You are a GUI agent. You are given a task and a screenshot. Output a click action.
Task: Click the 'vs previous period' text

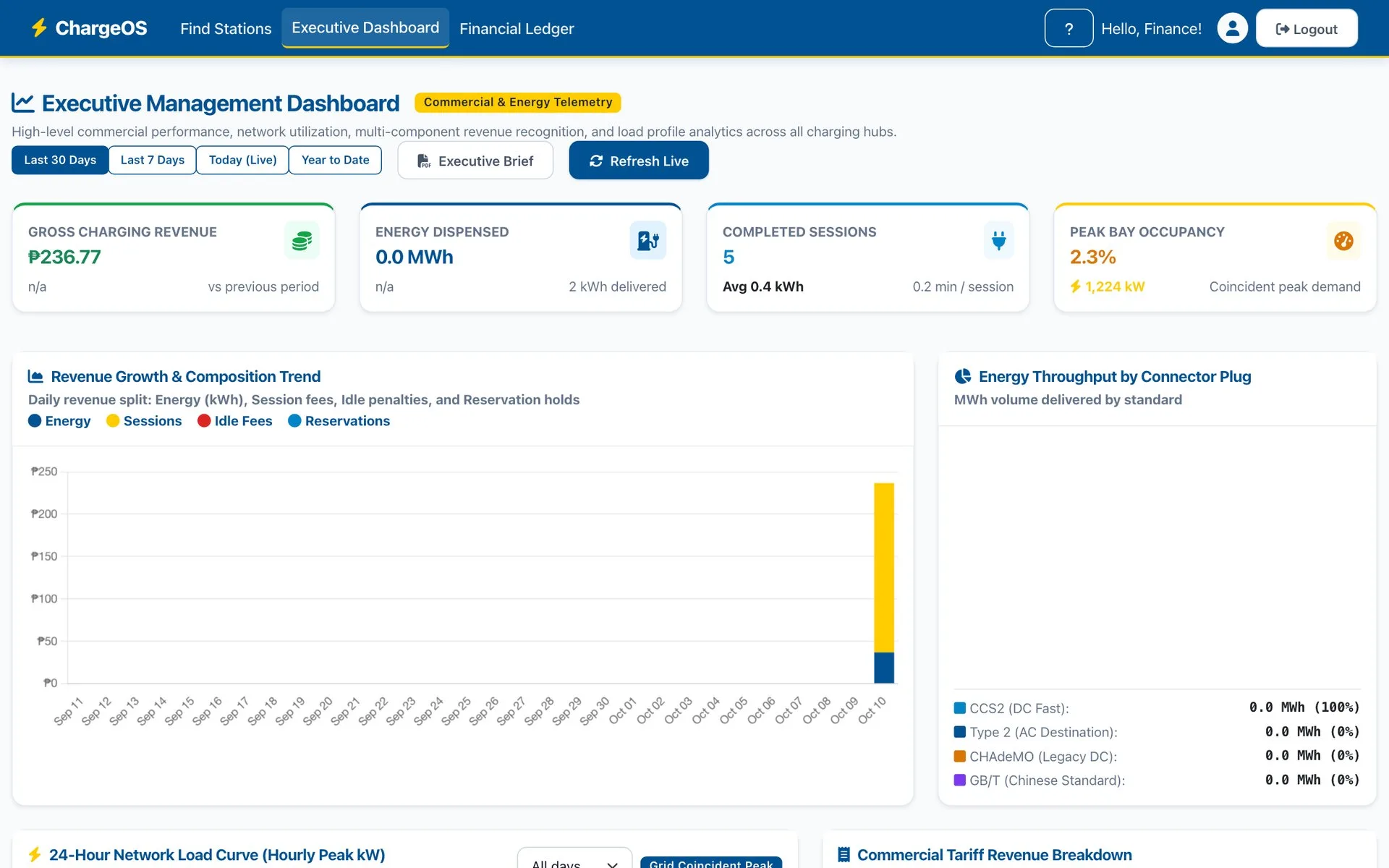[263, 286]
